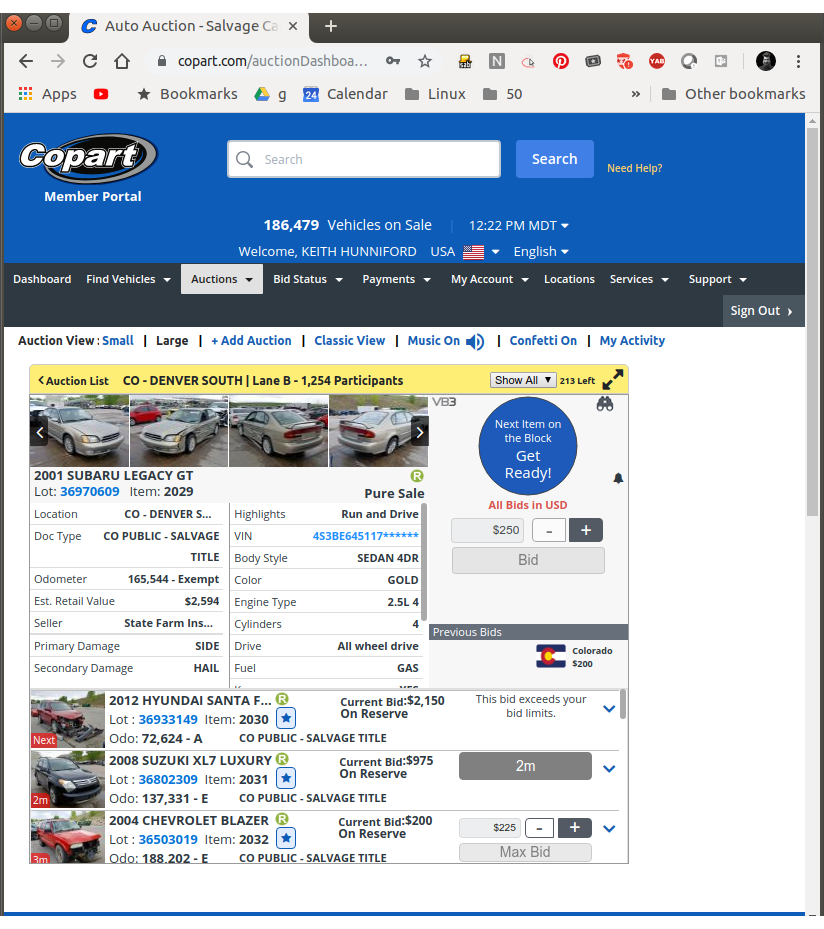824x929 pixels.
Task: Expand auction panel with fullscreen arrows icon
Action: 613,380
